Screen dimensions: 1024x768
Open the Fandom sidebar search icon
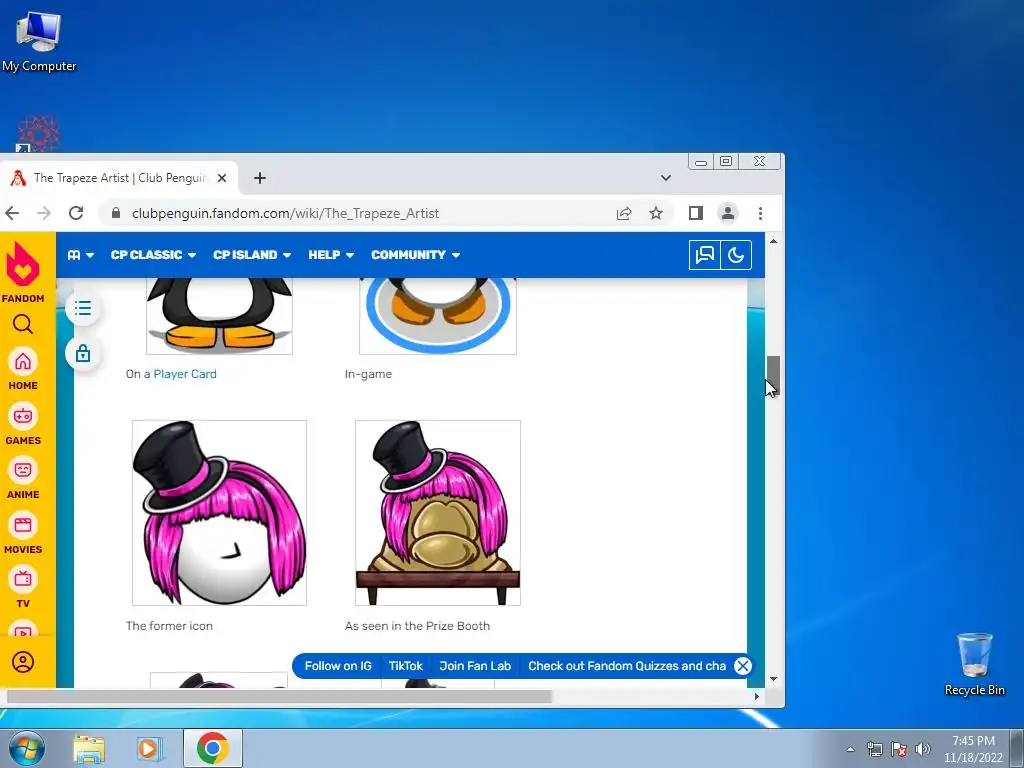23,324
